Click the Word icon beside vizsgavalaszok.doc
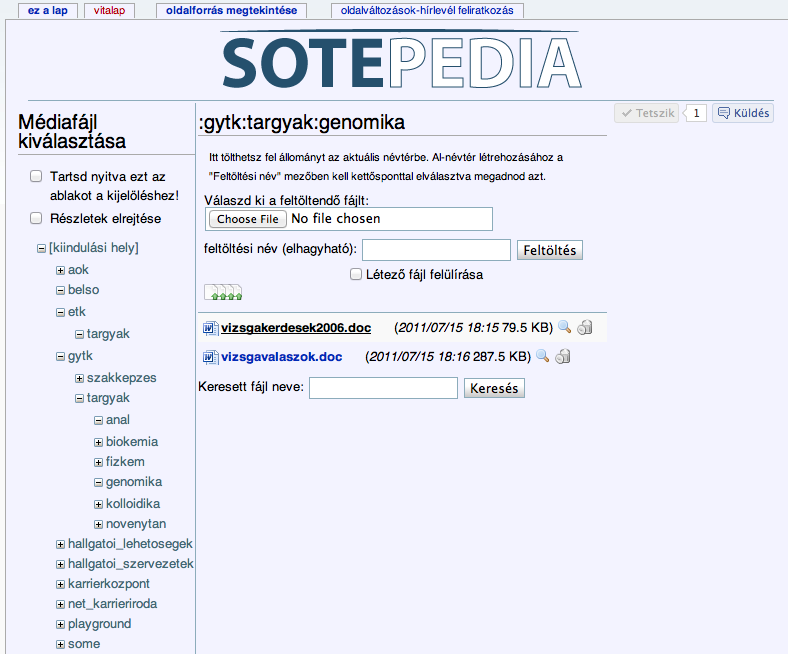The width and height of the screenshot is (788, 654). [x=210, y=357]
